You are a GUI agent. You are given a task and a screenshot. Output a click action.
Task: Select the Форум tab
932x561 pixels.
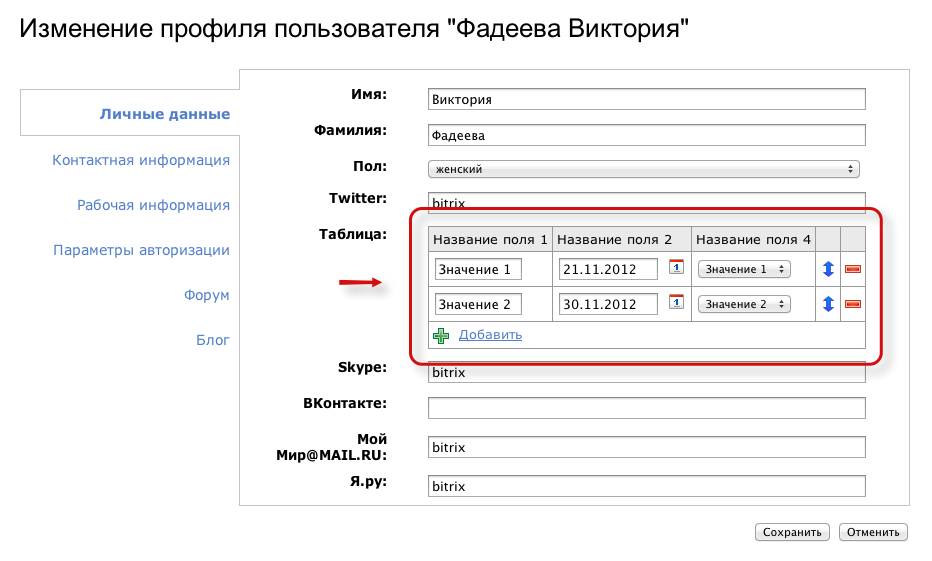click(x=206, y=295)
